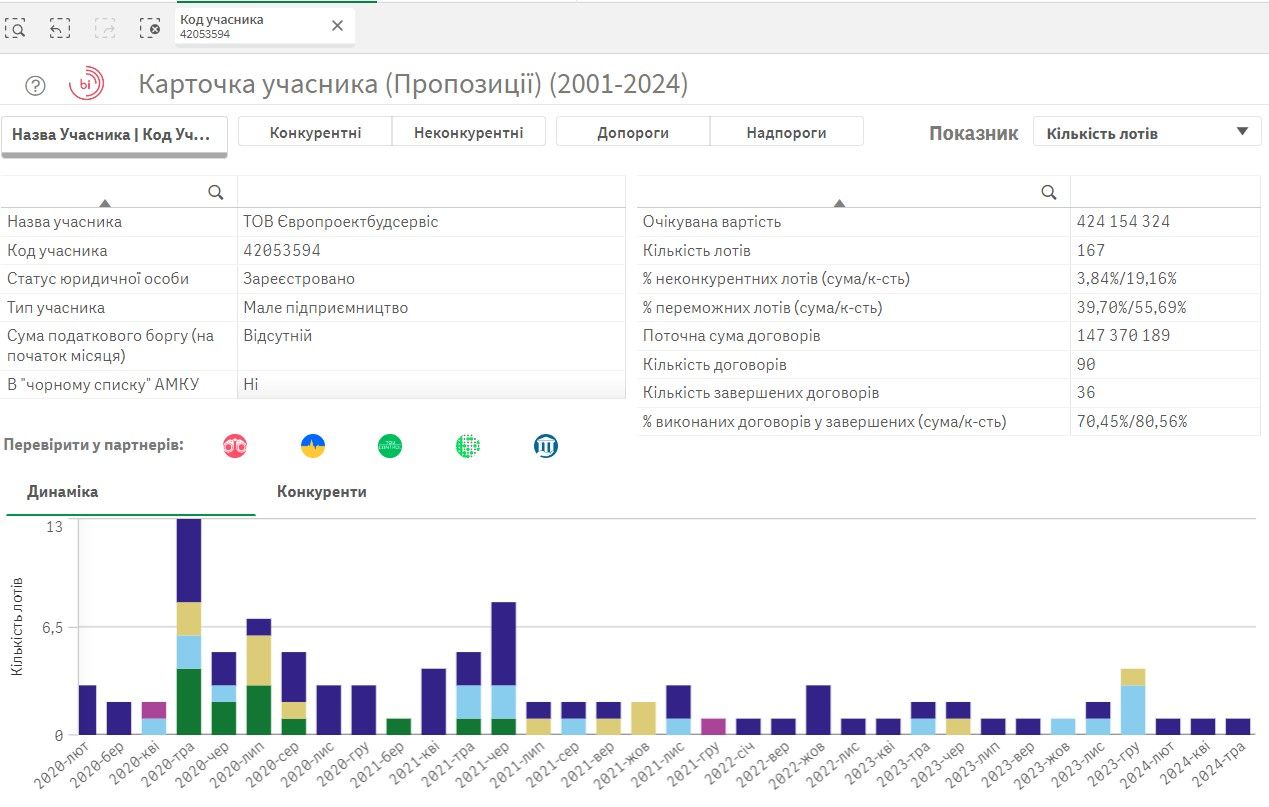The image size is (1269, 807).
Task: Click the smart search selections icon
Action: (x=17, y=28)
